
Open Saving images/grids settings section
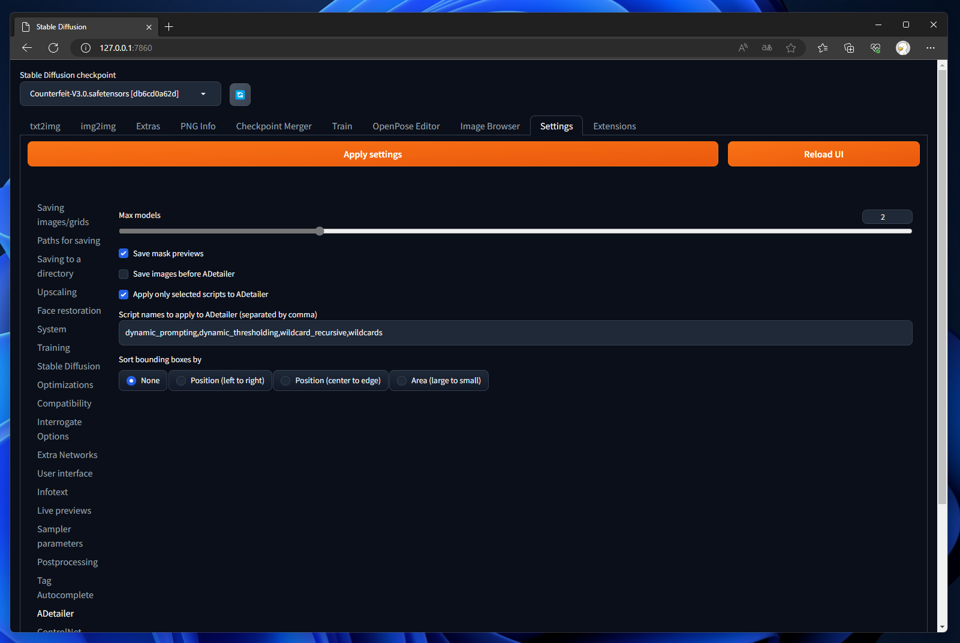click(x=63, y=215)
